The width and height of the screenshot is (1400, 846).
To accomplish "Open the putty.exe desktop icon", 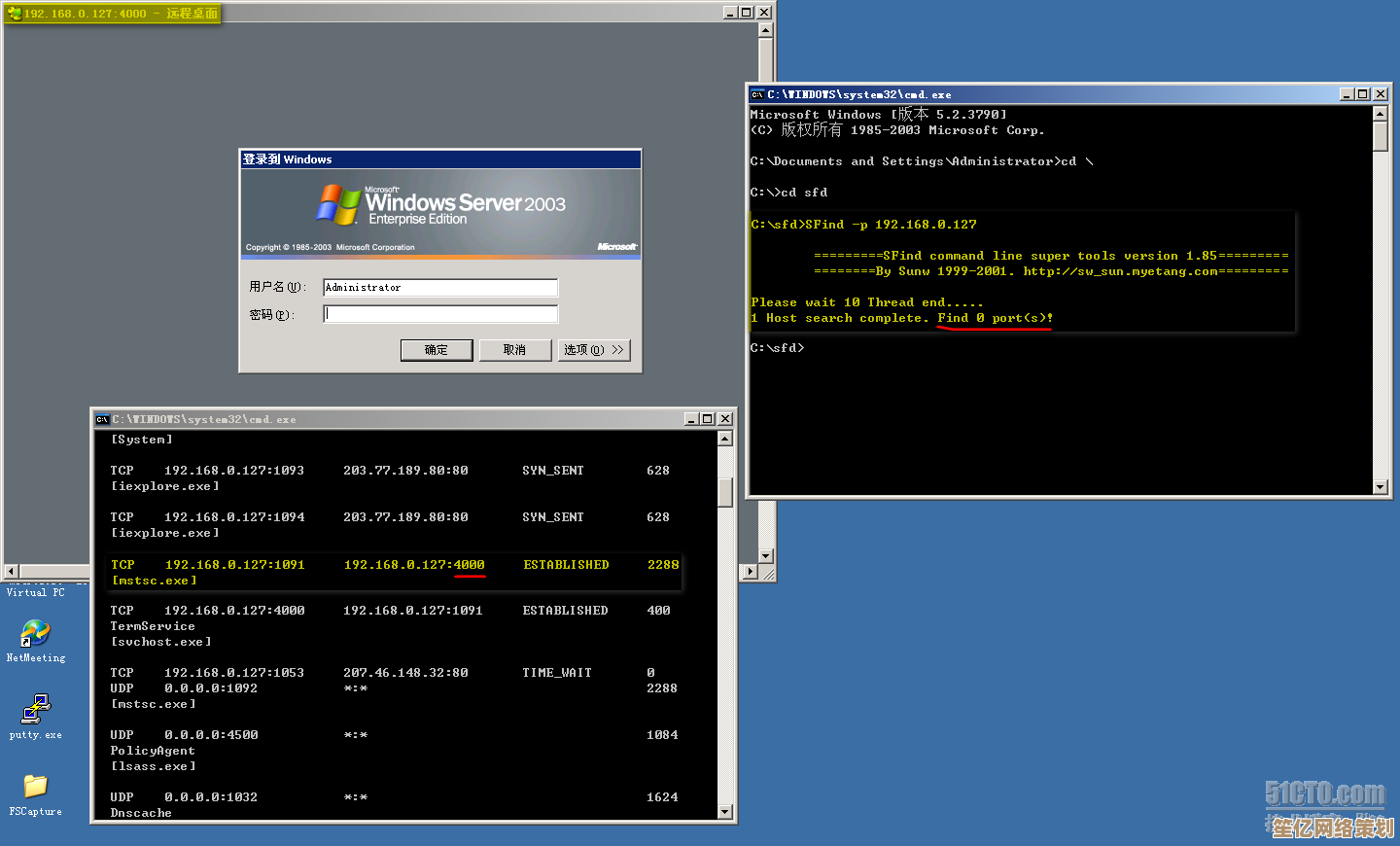I will point(35,717).
